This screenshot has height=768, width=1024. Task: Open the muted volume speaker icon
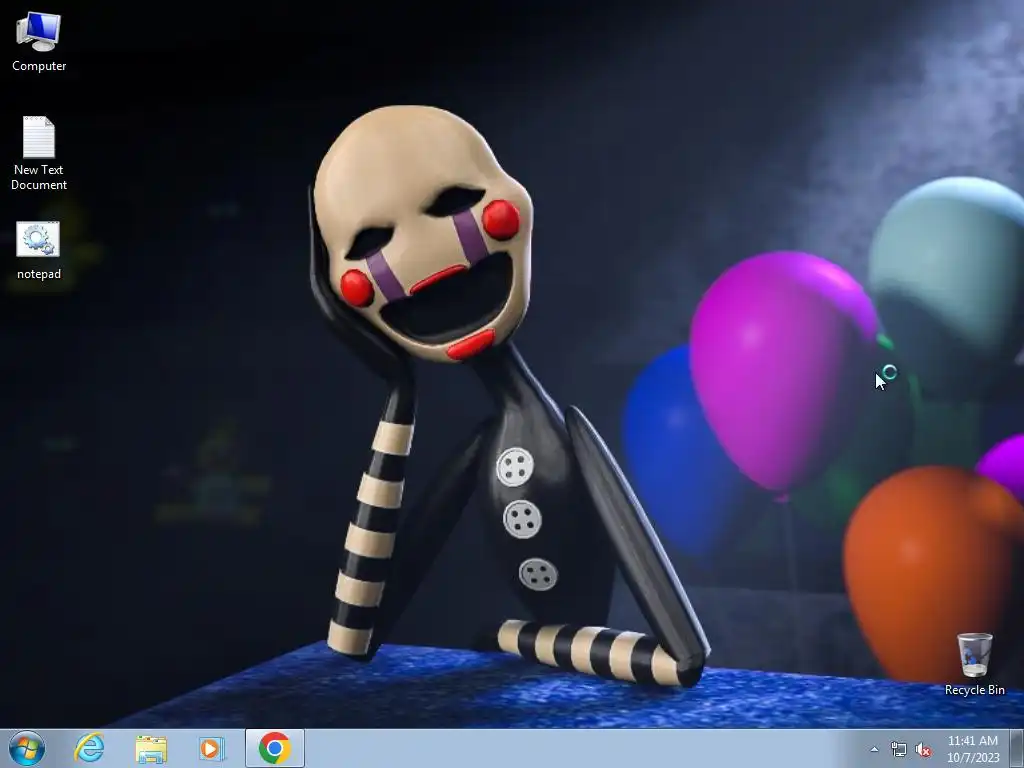pos(923,750)
